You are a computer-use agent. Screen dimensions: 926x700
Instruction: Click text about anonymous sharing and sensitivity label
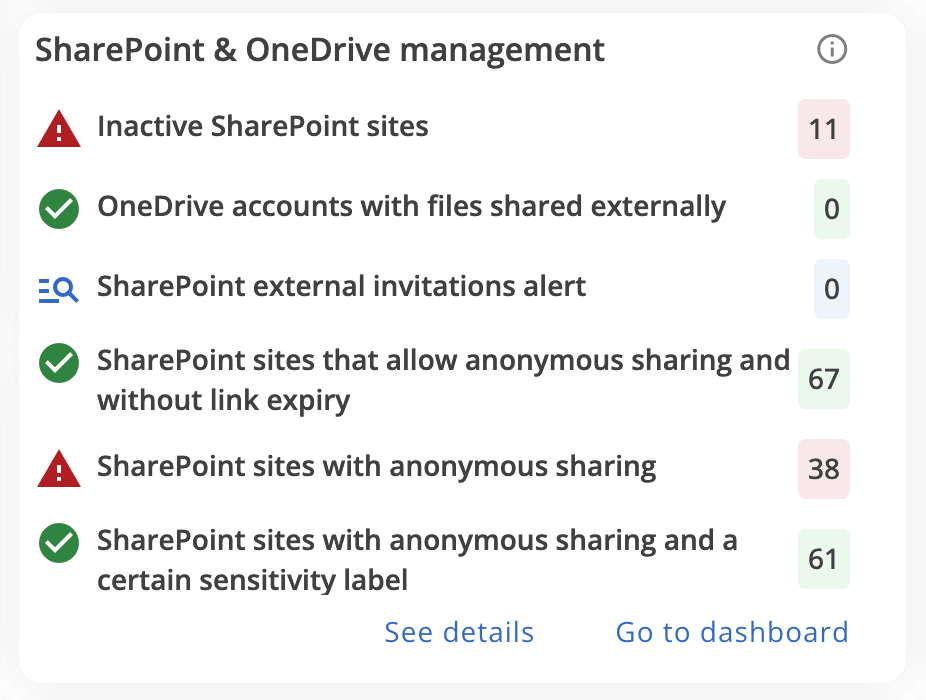pos(418,560)
